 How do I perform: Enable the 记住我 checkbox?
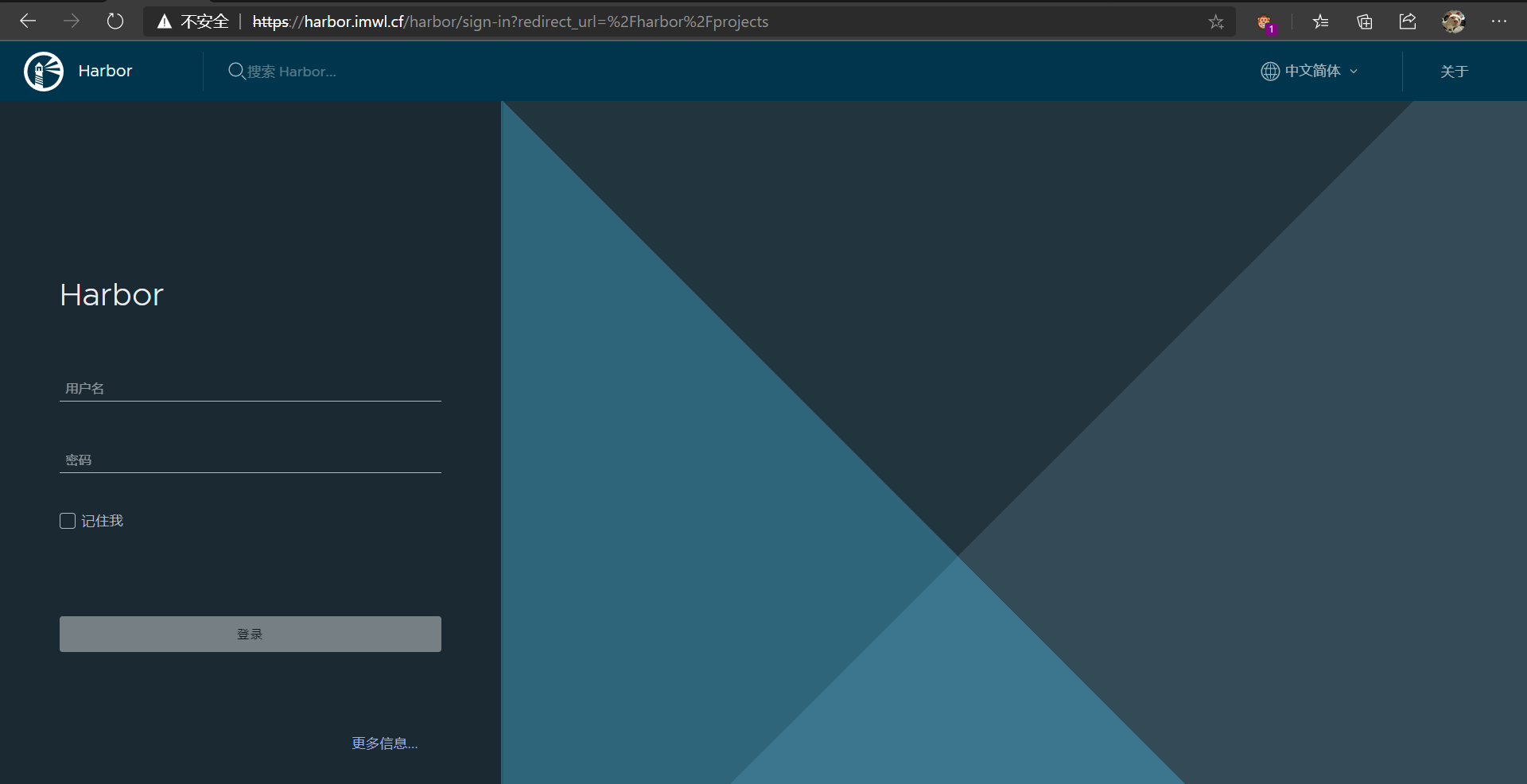68,521
